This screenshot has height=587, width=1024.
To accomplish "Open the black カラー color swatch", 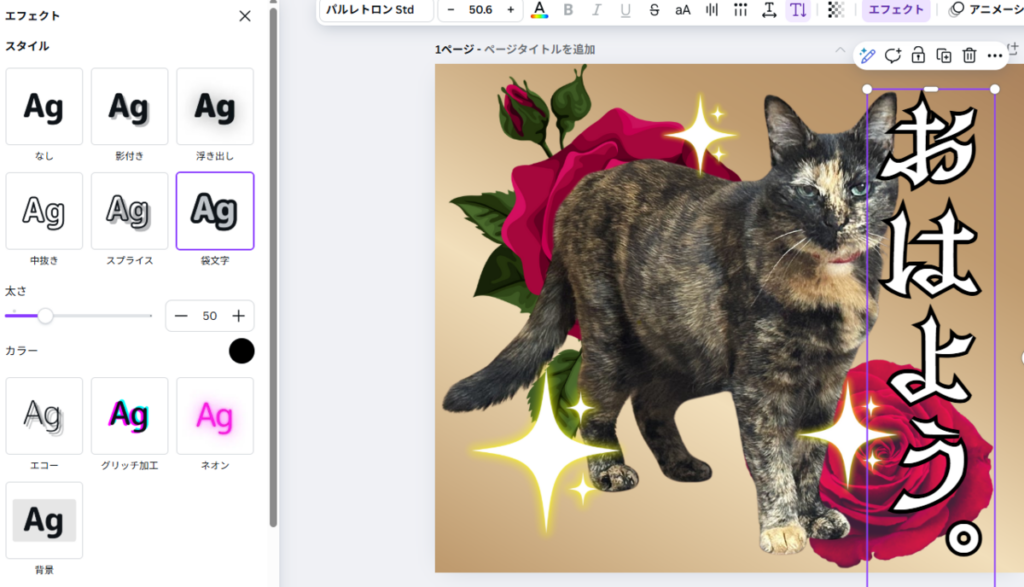I will [241, 351].
